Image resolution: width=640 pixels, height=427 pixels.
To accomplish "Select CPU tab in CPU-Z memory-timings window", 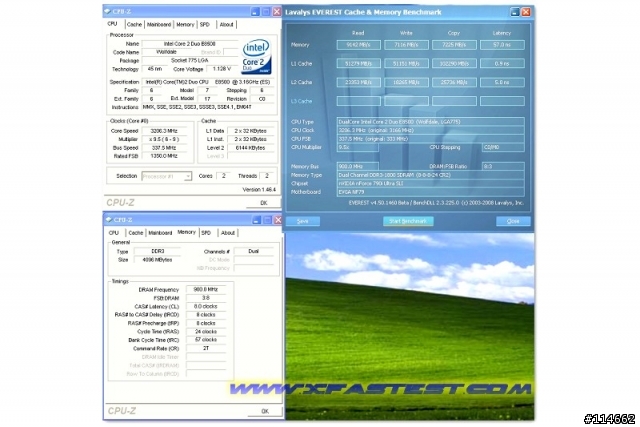I will point(114,233).
